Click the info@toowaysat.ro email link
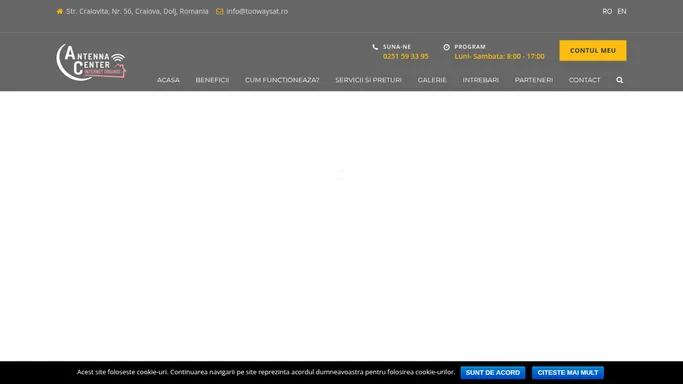The height and width of the screenshot is (384, 683). point(257,11)
